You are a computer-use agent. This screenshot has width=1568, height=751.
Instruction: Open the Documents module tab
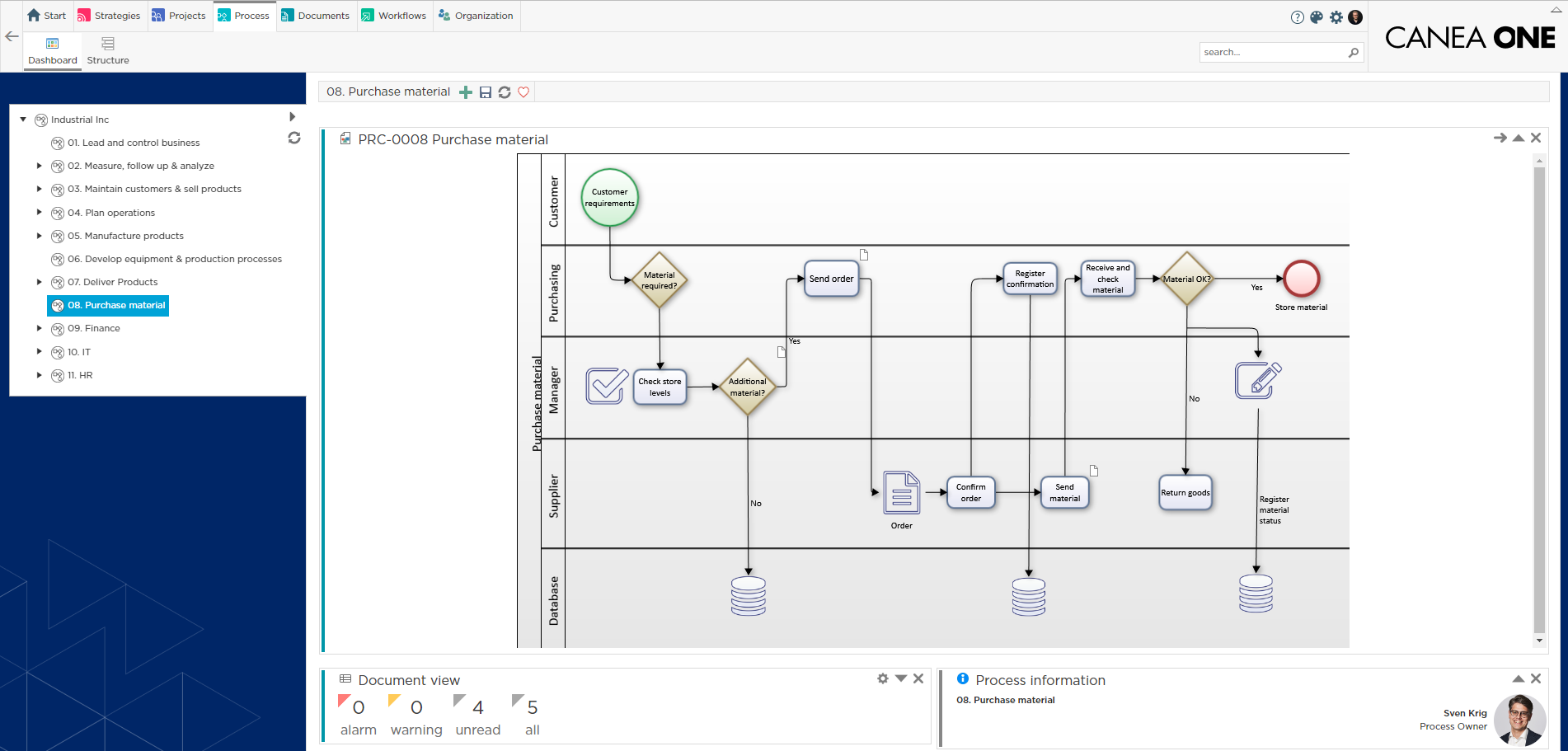(316, 15)
